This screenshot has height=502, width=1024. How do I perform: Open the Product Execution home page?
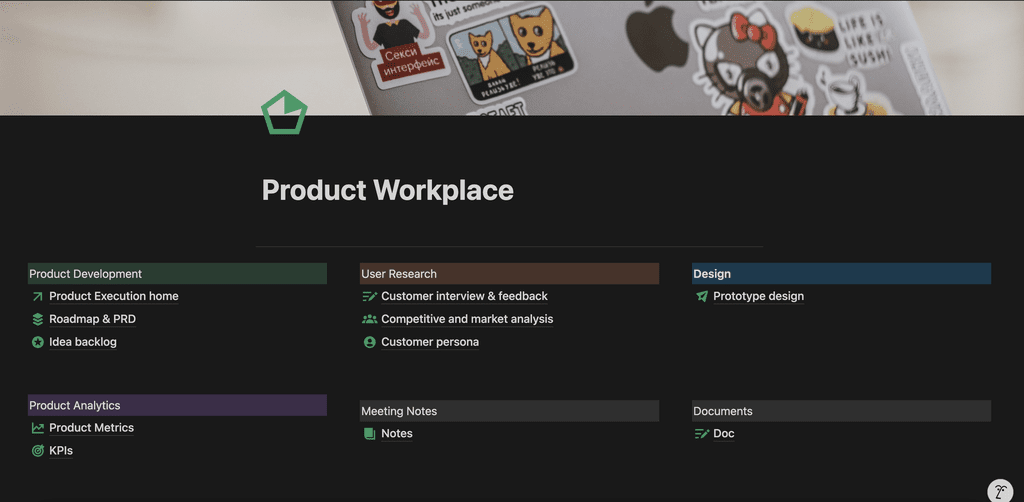(x=114, y=296)
